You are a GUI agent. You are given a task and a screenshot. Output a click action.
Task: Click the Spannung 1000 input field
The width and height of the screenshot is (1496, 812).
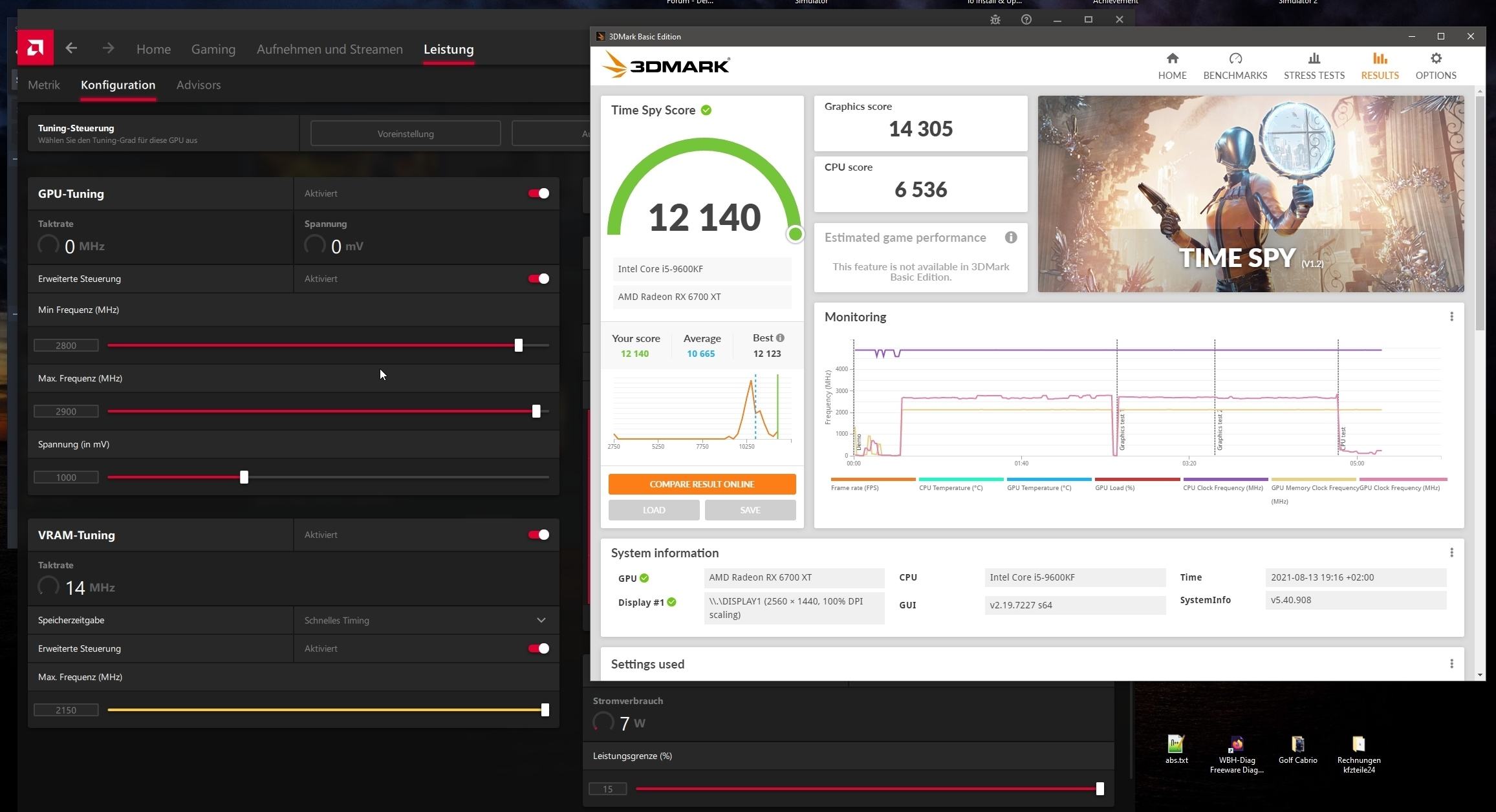(x=66, y=477)
